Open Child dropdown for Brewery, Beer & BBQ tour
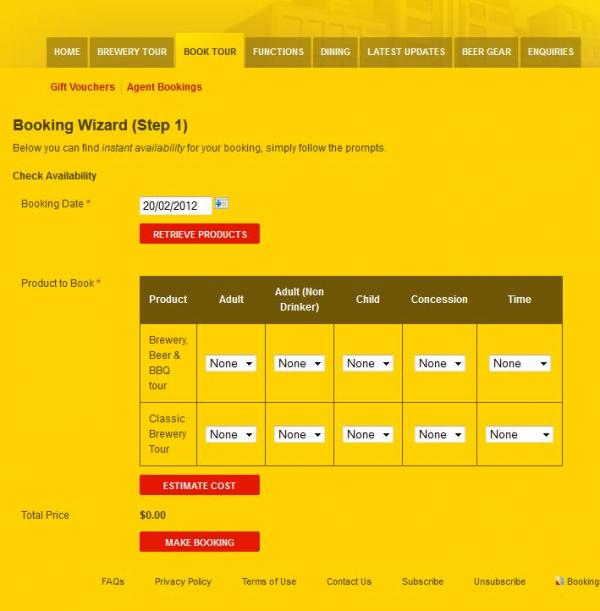Viewport: 600px width, 611px height. [368, 364]
